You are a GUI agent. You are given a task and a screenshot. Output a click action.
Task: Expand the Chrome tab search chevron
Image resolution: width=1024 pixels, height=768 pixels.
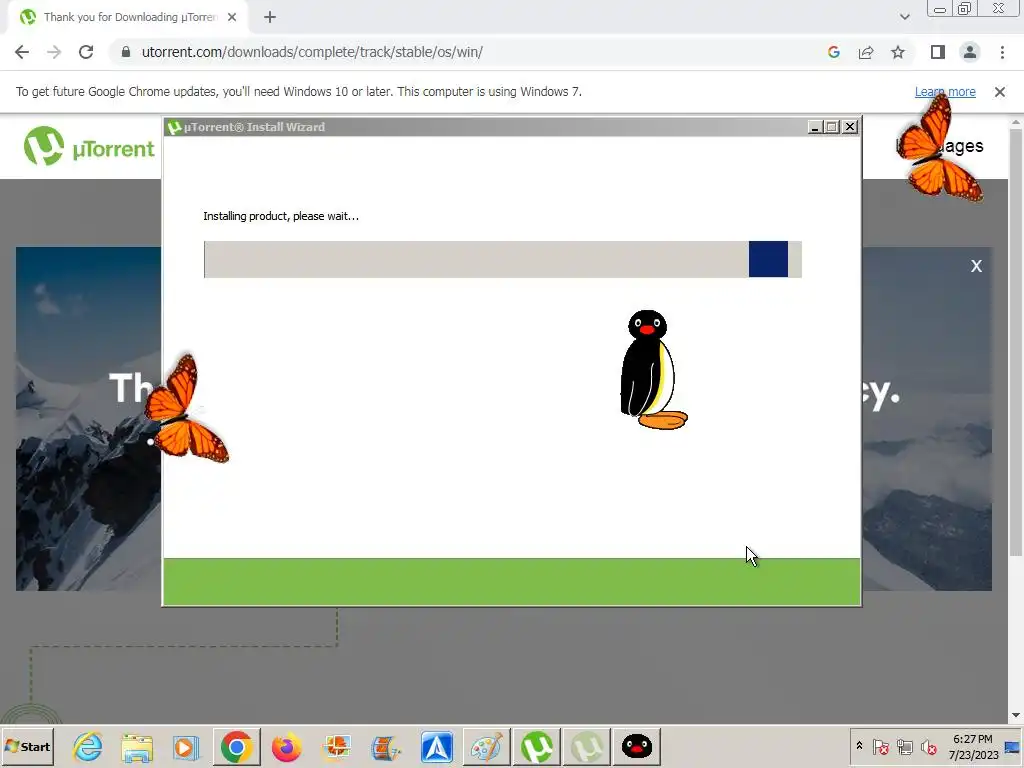click(x=904, y=17)
